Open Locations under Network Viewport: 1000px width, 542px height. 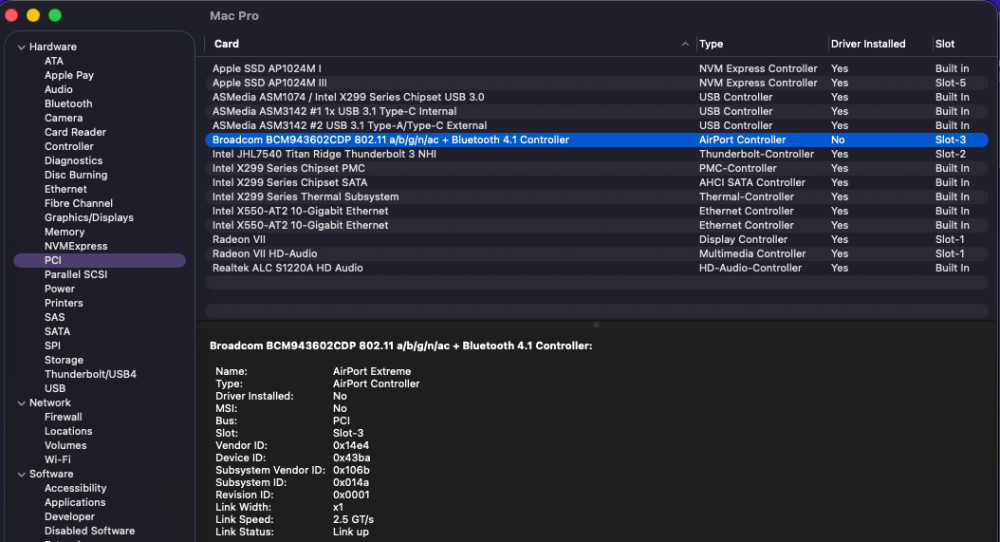(x=68, y=431)
